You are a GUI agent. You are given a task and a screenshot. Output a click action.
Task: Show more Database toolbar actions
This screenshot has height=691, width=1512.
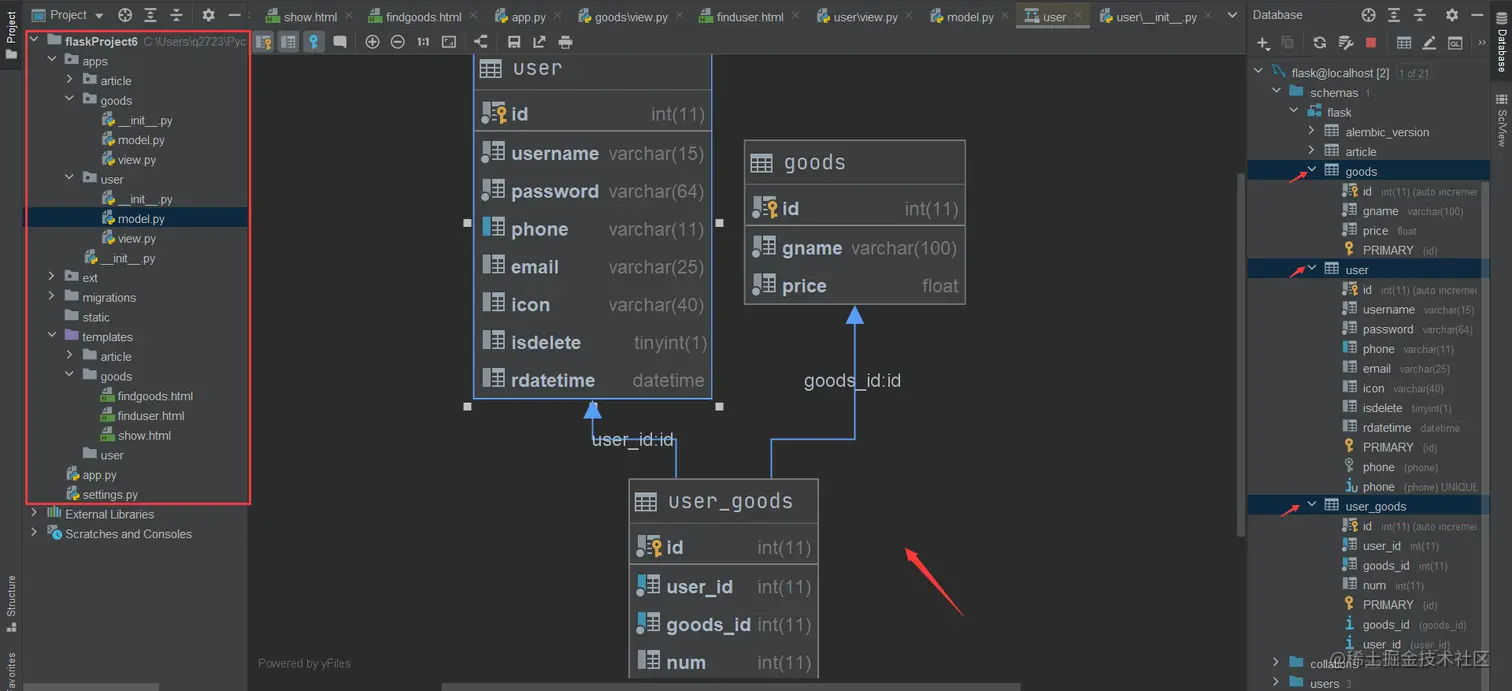[1481, 43]
